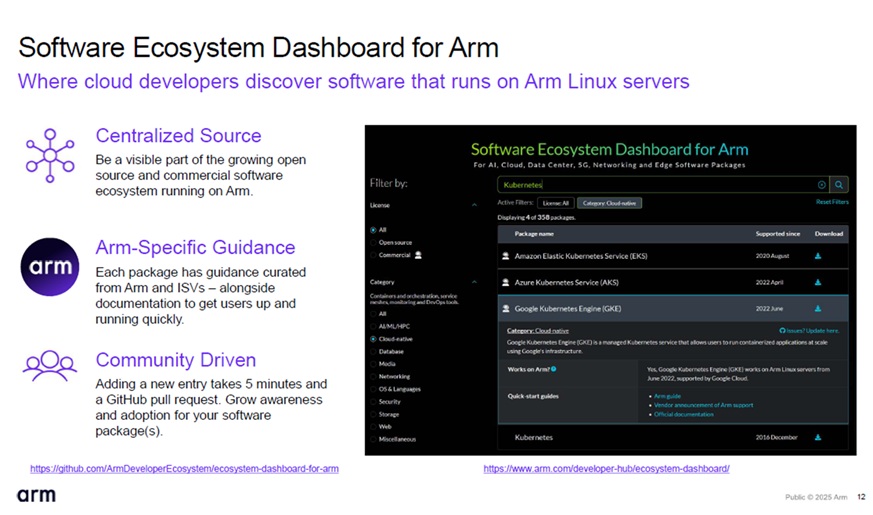Click the 'Community Driven' heading
The height and width of the screenshot is (515, 873).
point(175,360)
